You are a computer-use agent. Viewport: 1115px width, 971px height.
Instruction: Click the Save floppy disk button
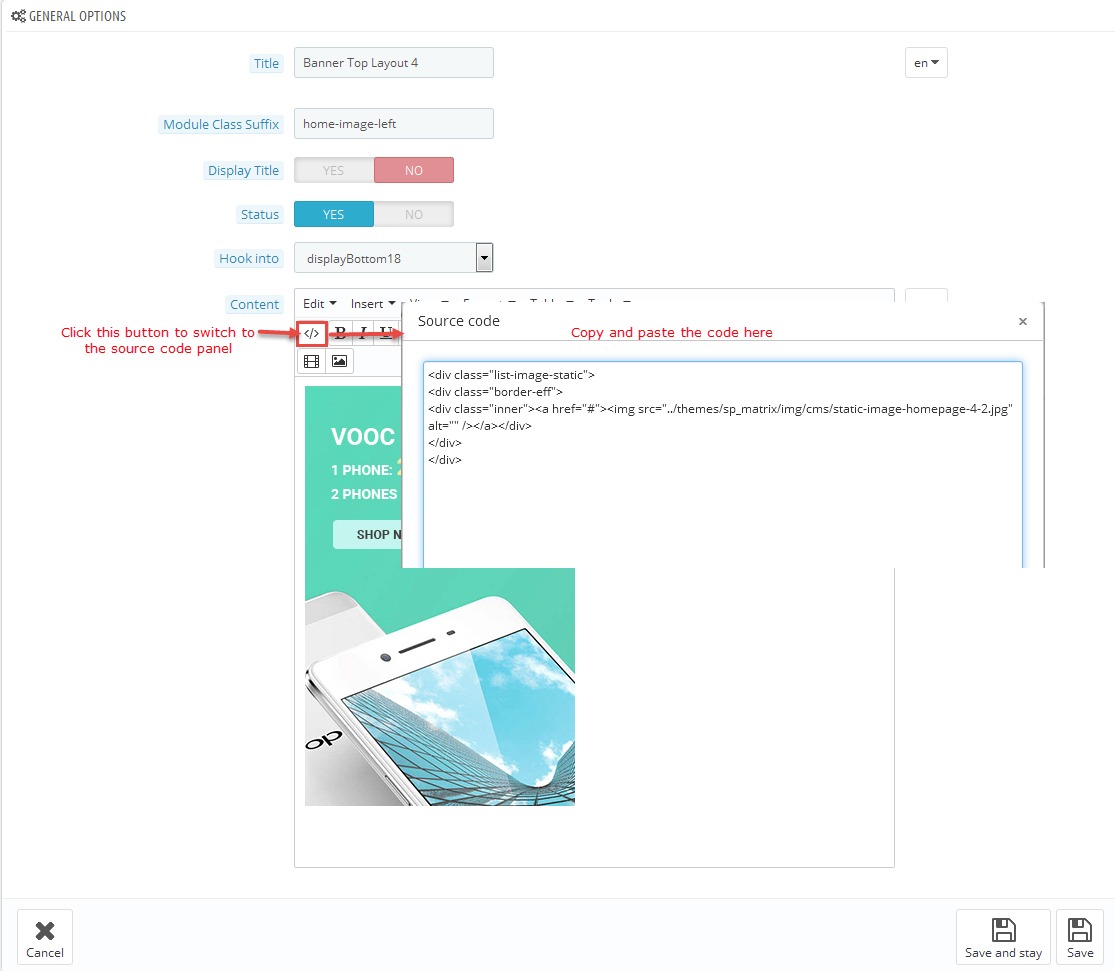(1079, 937)
